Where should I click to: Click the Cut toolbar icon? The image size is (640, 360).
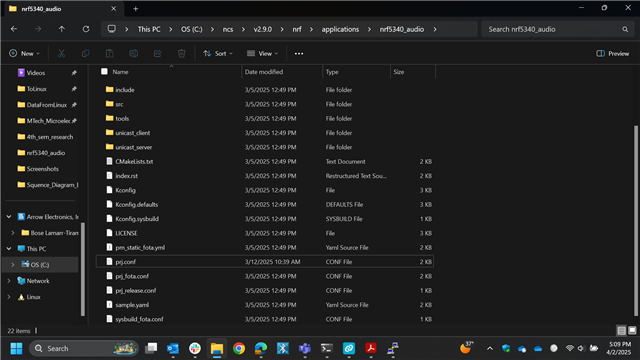[x=61, y=53]
